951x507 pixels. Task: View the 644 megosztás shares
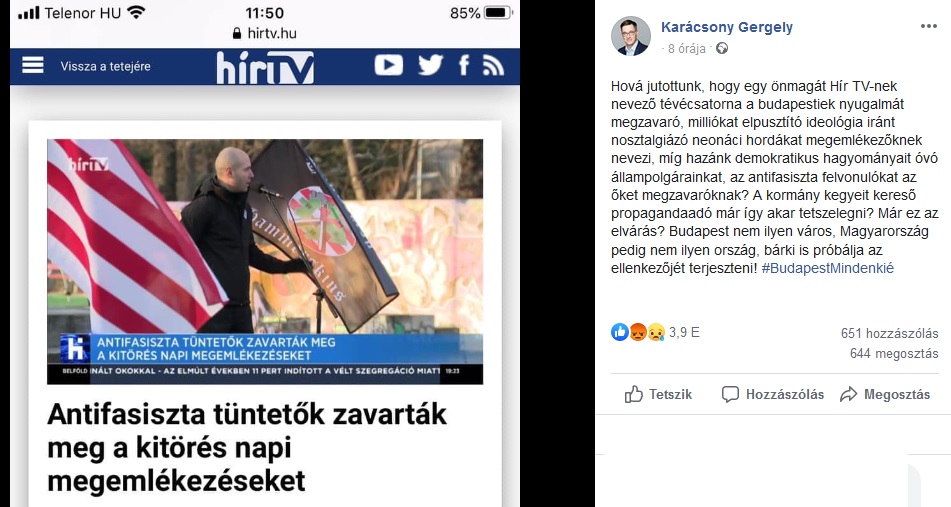[894, 353]
